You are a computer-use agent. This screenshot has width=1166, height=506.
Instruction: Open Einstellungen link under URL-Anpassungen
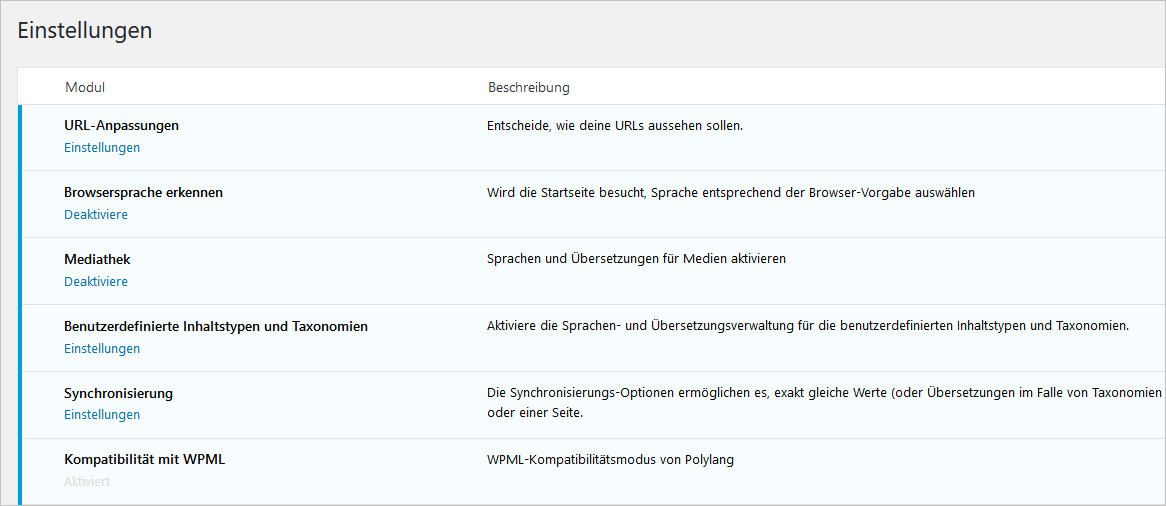[102, 147]
